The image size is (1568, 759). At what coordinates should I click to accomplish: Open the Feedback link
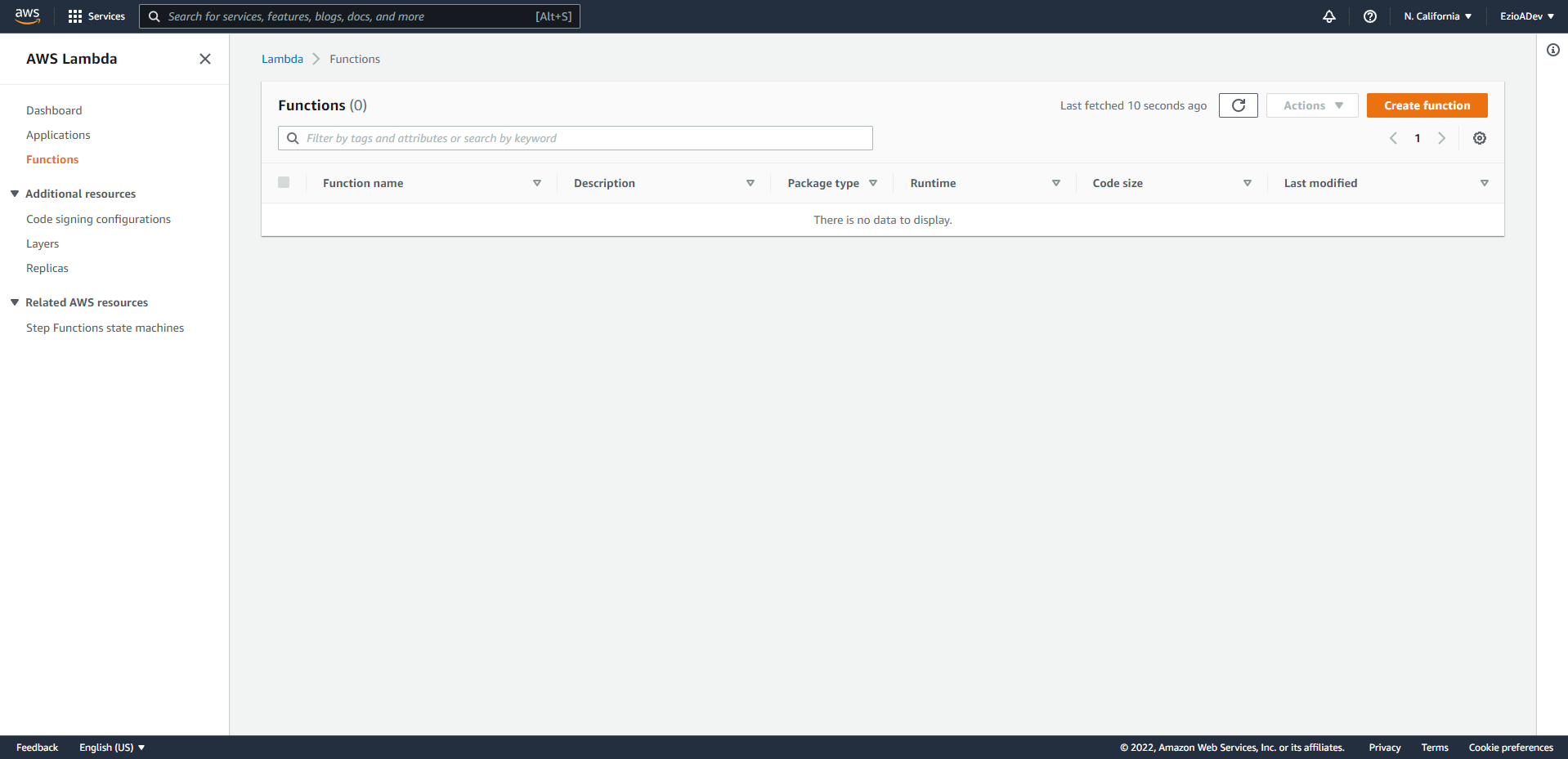coord(37,748)
